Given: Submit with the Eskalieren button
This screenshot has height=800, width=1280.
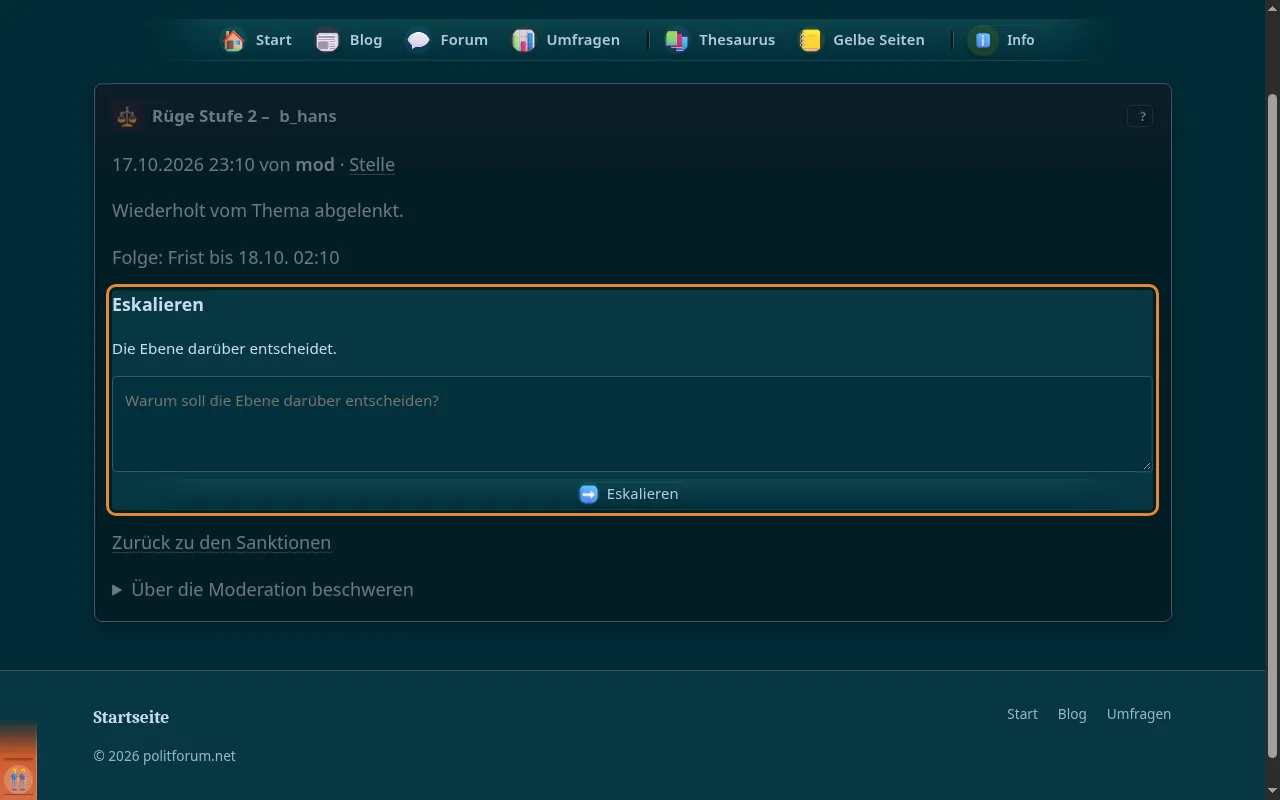Looking at the screenshot, I should 630,494.
